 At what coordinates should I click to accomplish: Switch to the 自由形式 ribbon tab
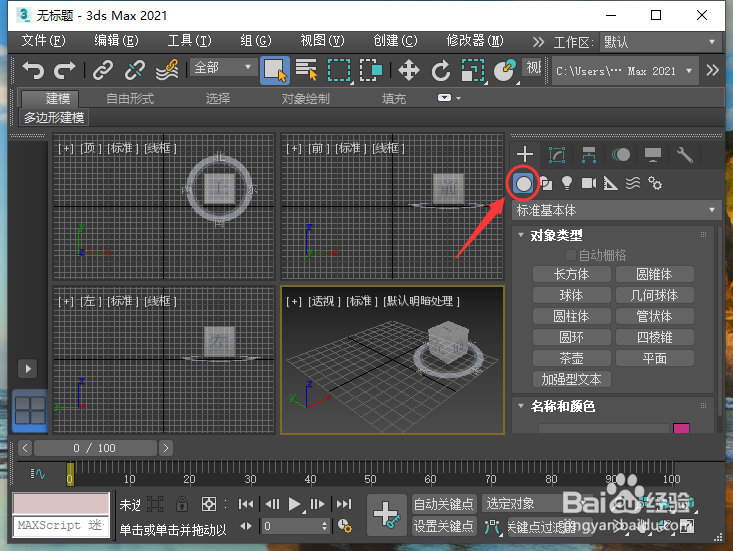(x=129, y=99)
